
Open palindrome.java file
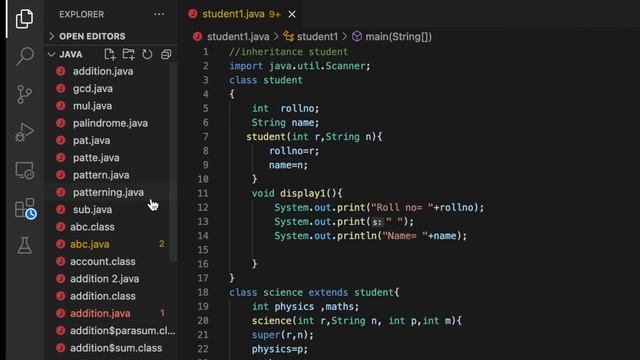(110, 123)
